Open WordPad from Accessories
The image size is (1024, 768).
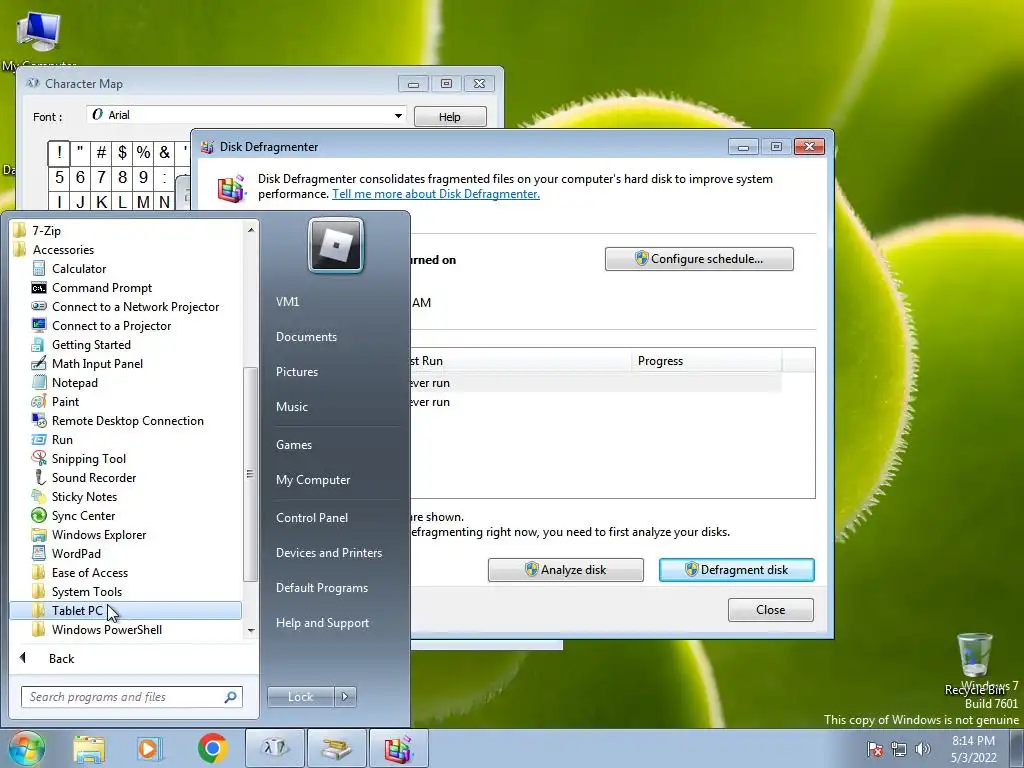tap(76, 552)
